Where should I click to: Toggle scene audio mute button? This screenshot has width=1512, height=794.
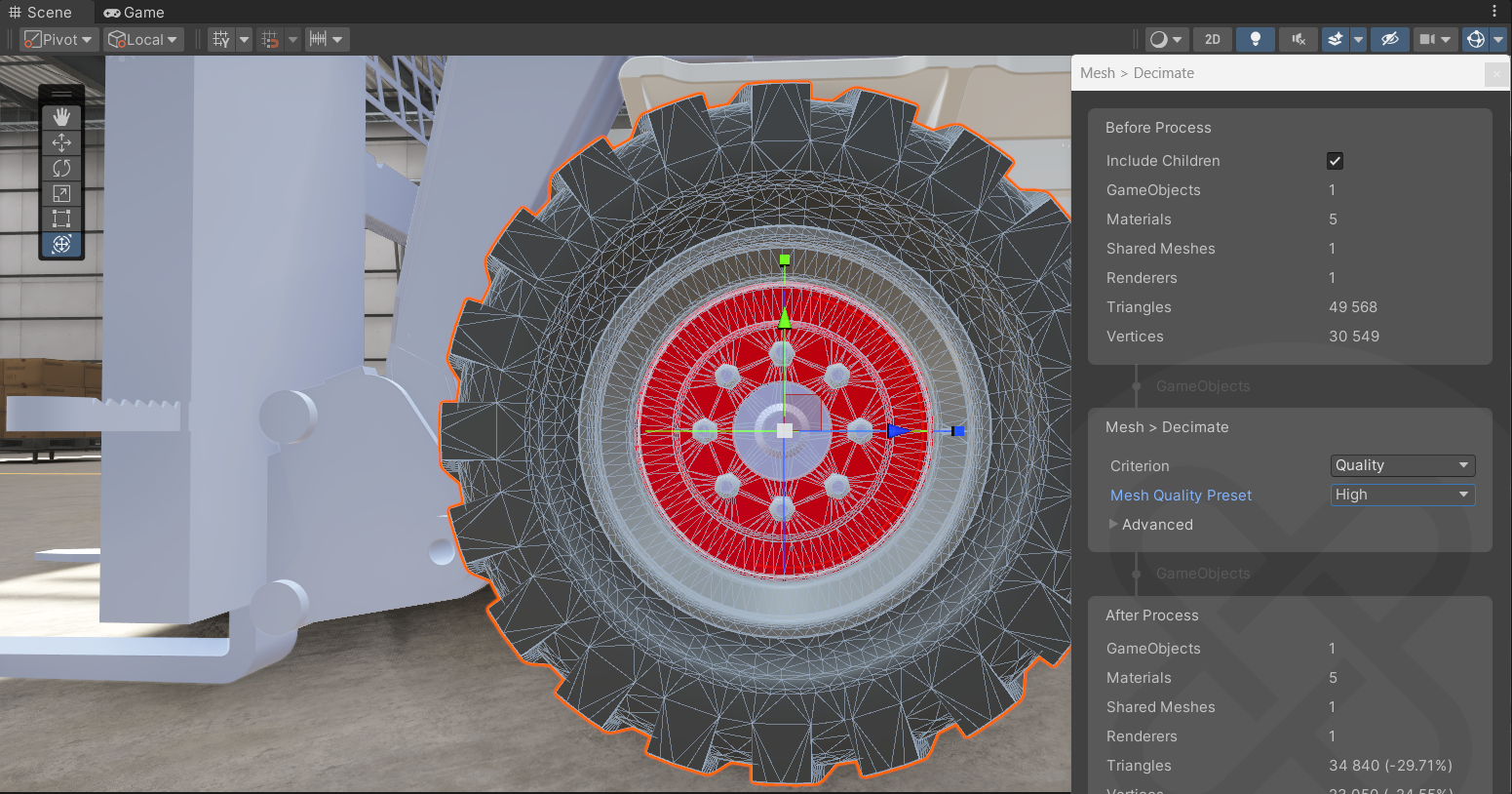1298,39
